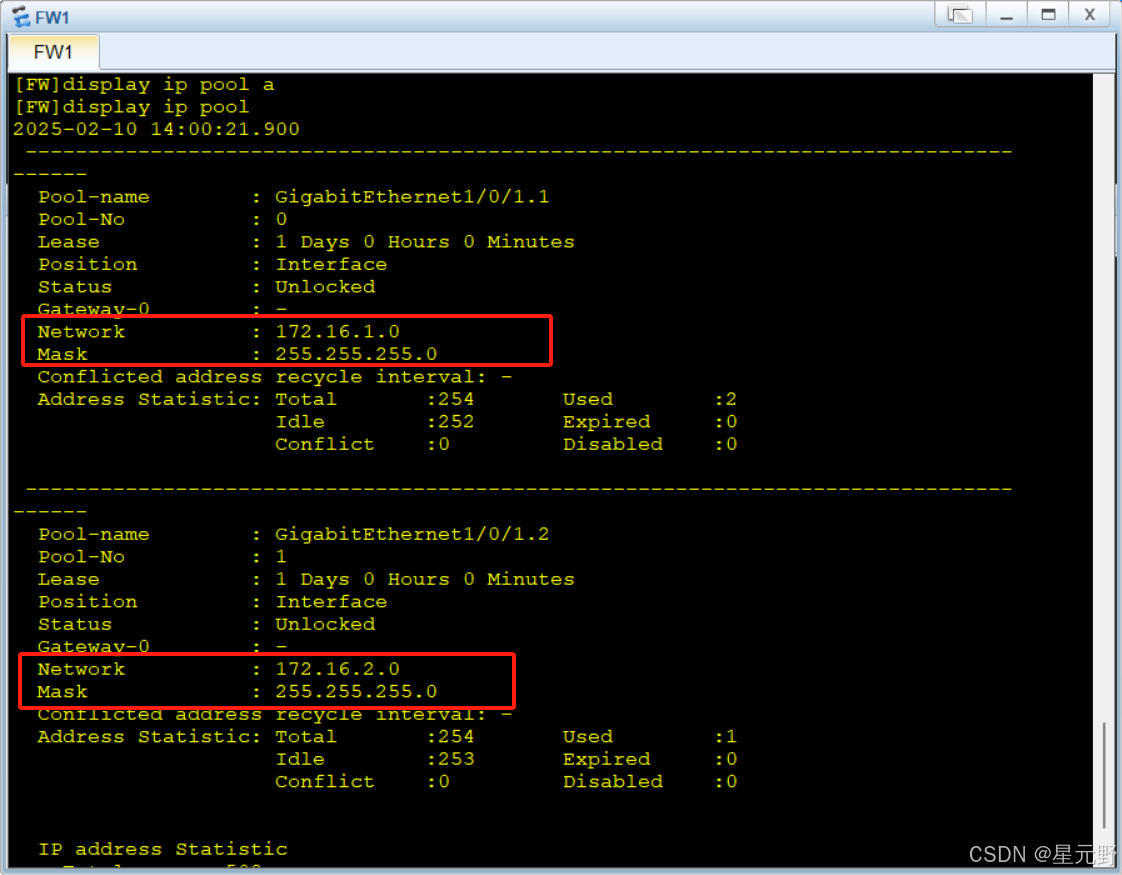
Task: Click the command line '[FW]display ip pool a'
Action: pos(145,84)
